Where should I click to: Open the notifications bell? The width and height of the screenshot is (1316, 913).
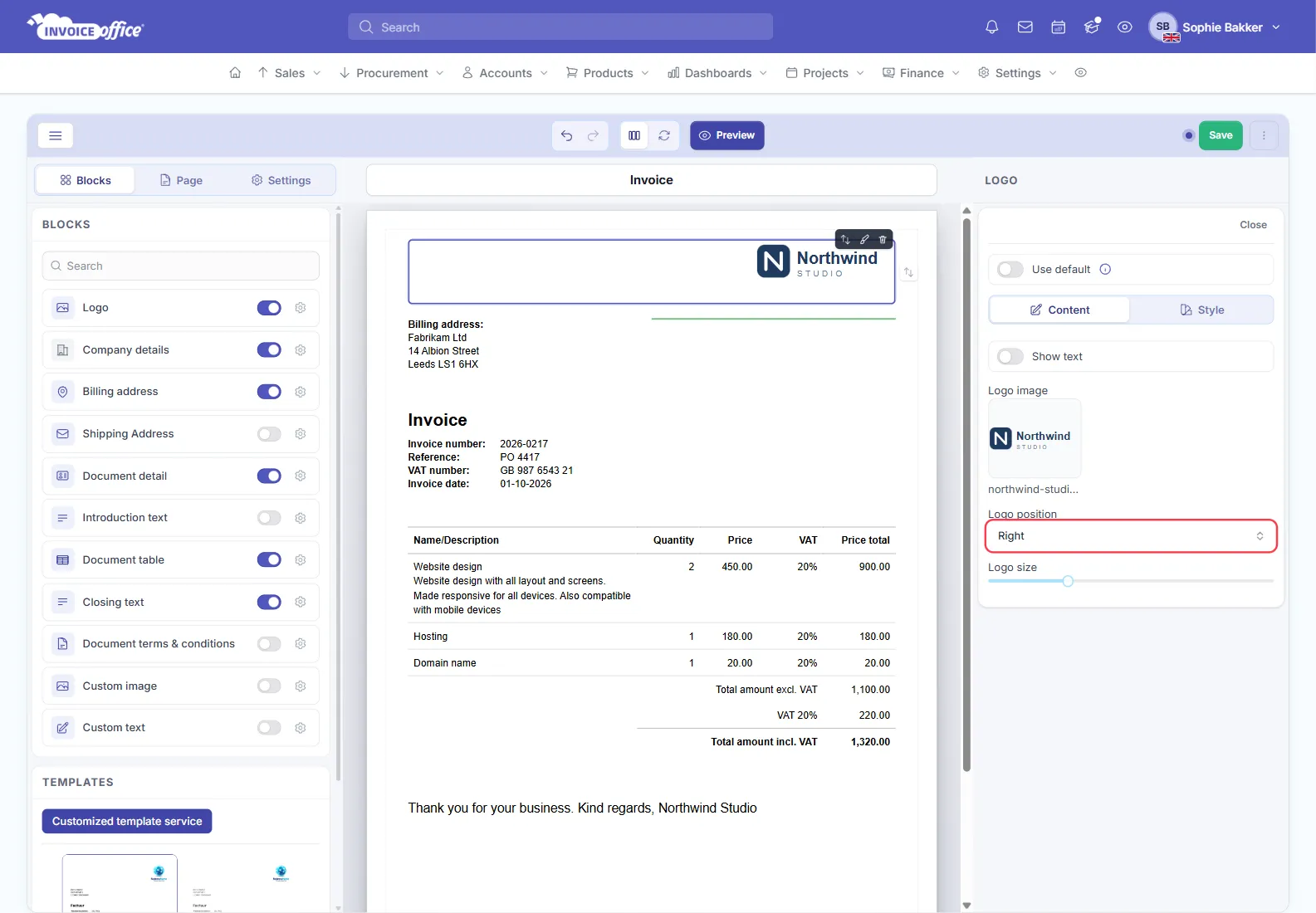pyautogui.click(x=991, y=27)
